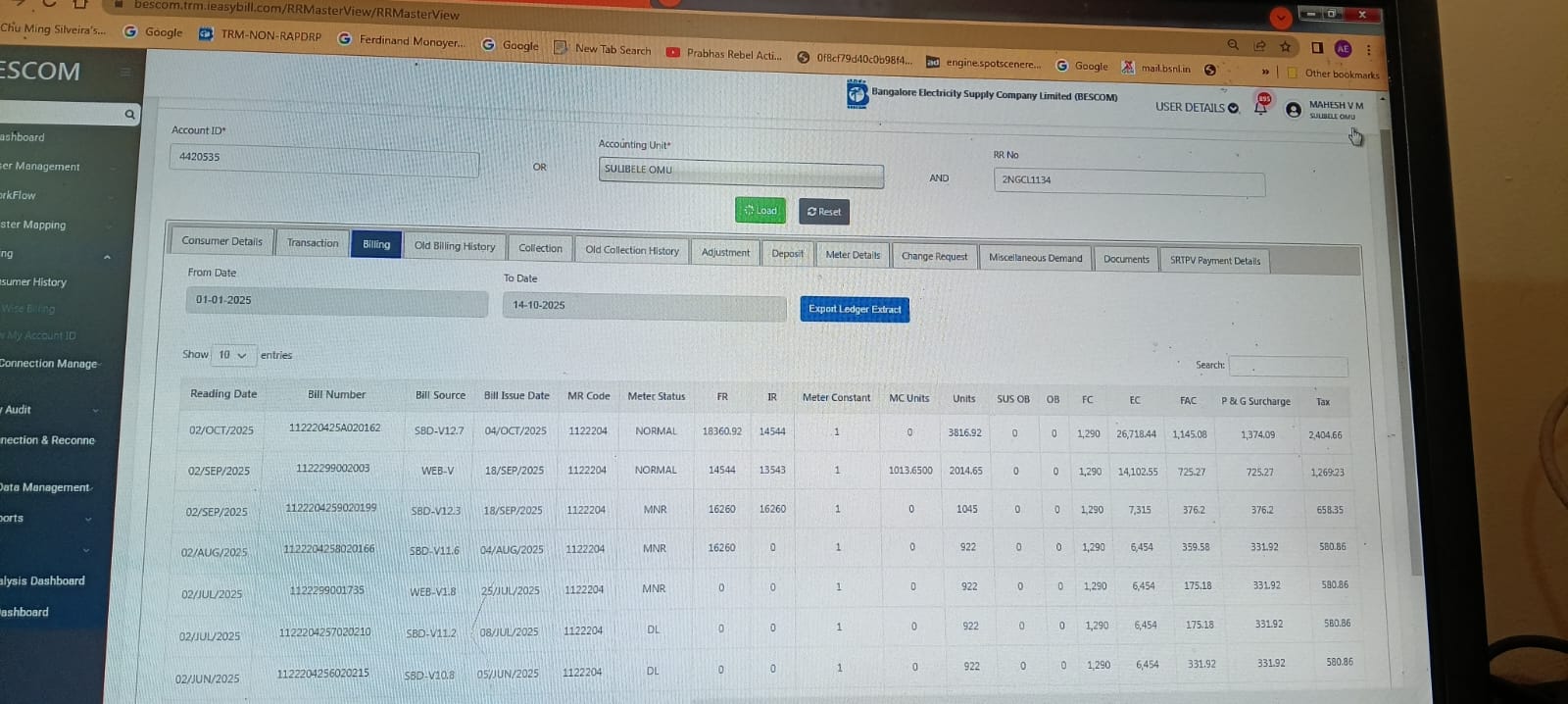Open the notification bell icon
Screen dimensions: 1568x704
(x=1261, y=106)
